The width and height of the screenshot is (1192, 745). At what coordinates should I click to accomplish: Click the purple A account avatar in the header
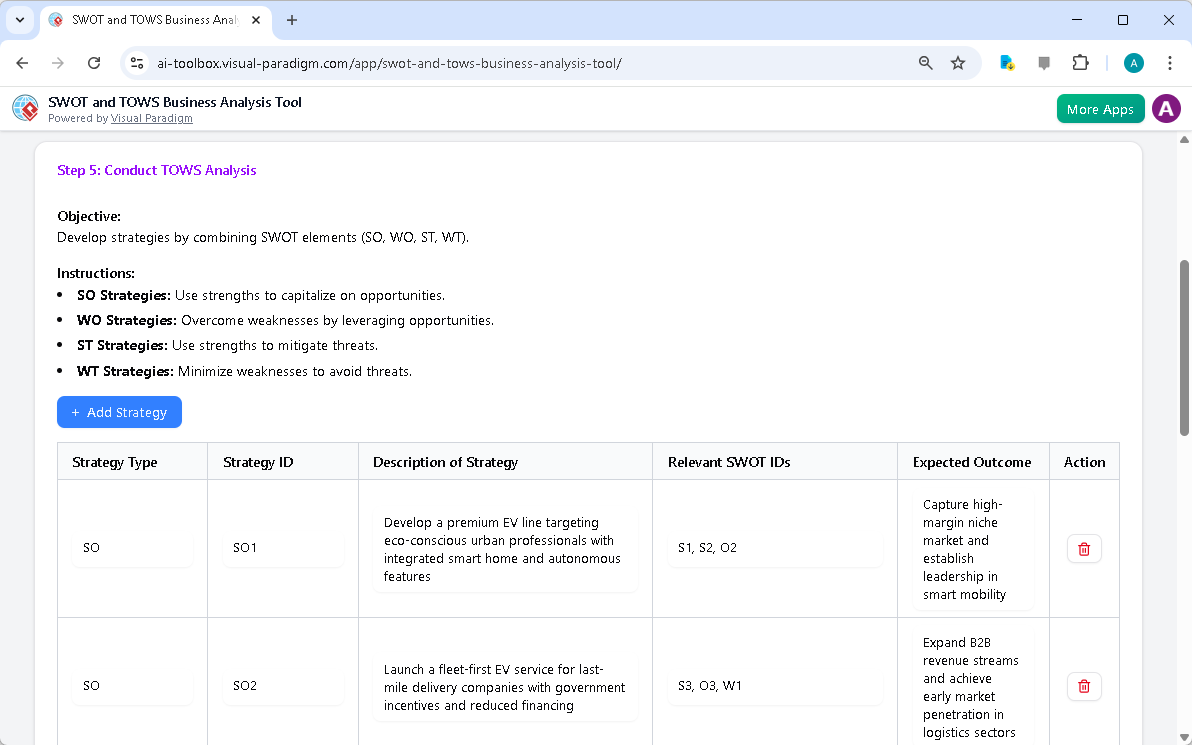pos(1166,108)
